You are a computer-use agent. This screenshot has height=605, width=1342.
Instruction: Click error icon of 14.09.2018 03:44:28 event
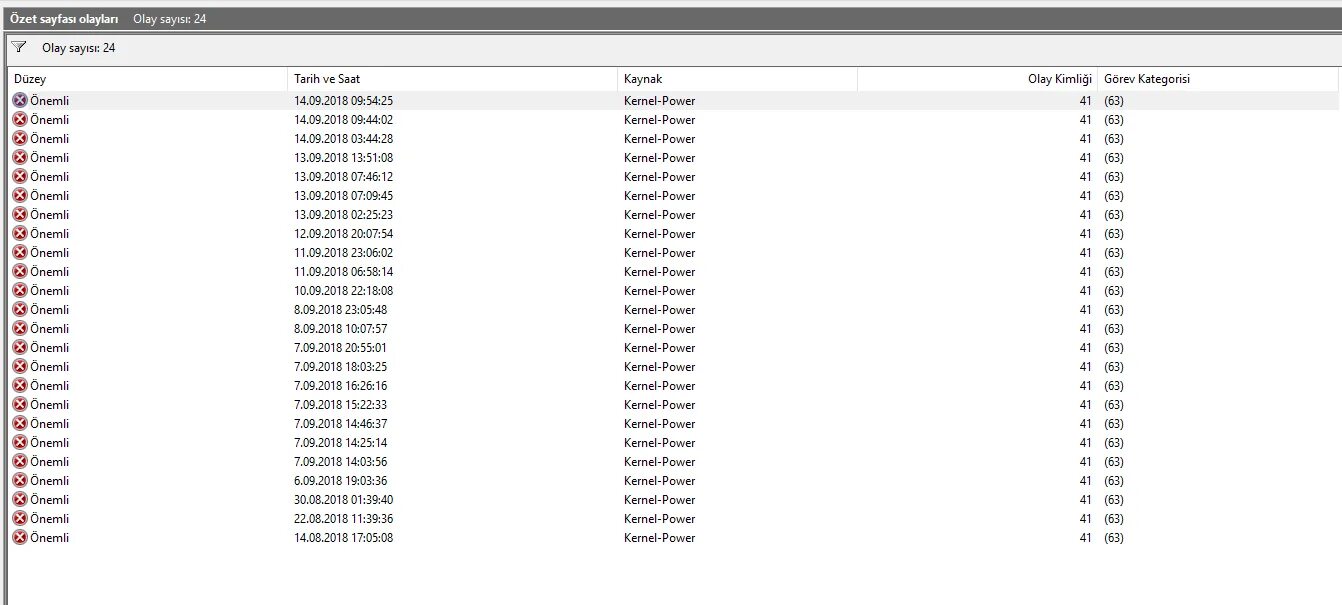coord(20,138)
